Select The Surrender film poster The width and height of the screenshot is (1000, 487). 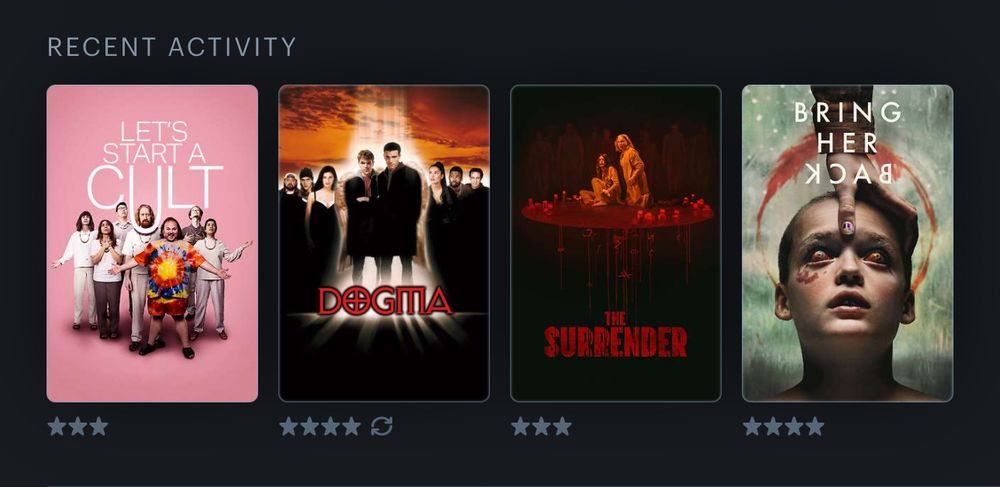[616, 244]
